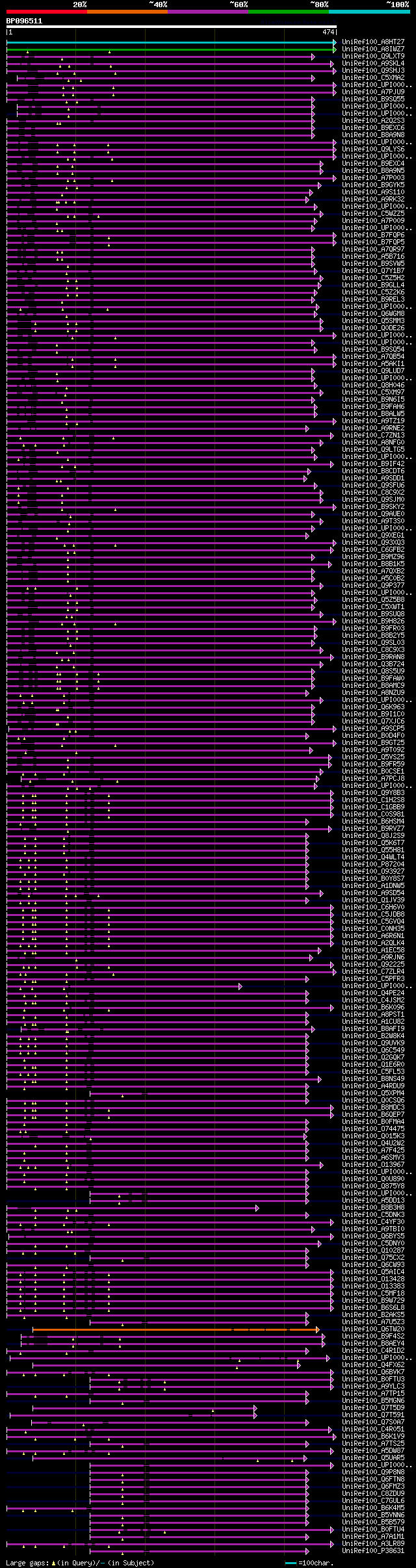Click the cyan ~100% identity legend bar
The width and height of the screenshot is (416, 1568).
[369, 12]
